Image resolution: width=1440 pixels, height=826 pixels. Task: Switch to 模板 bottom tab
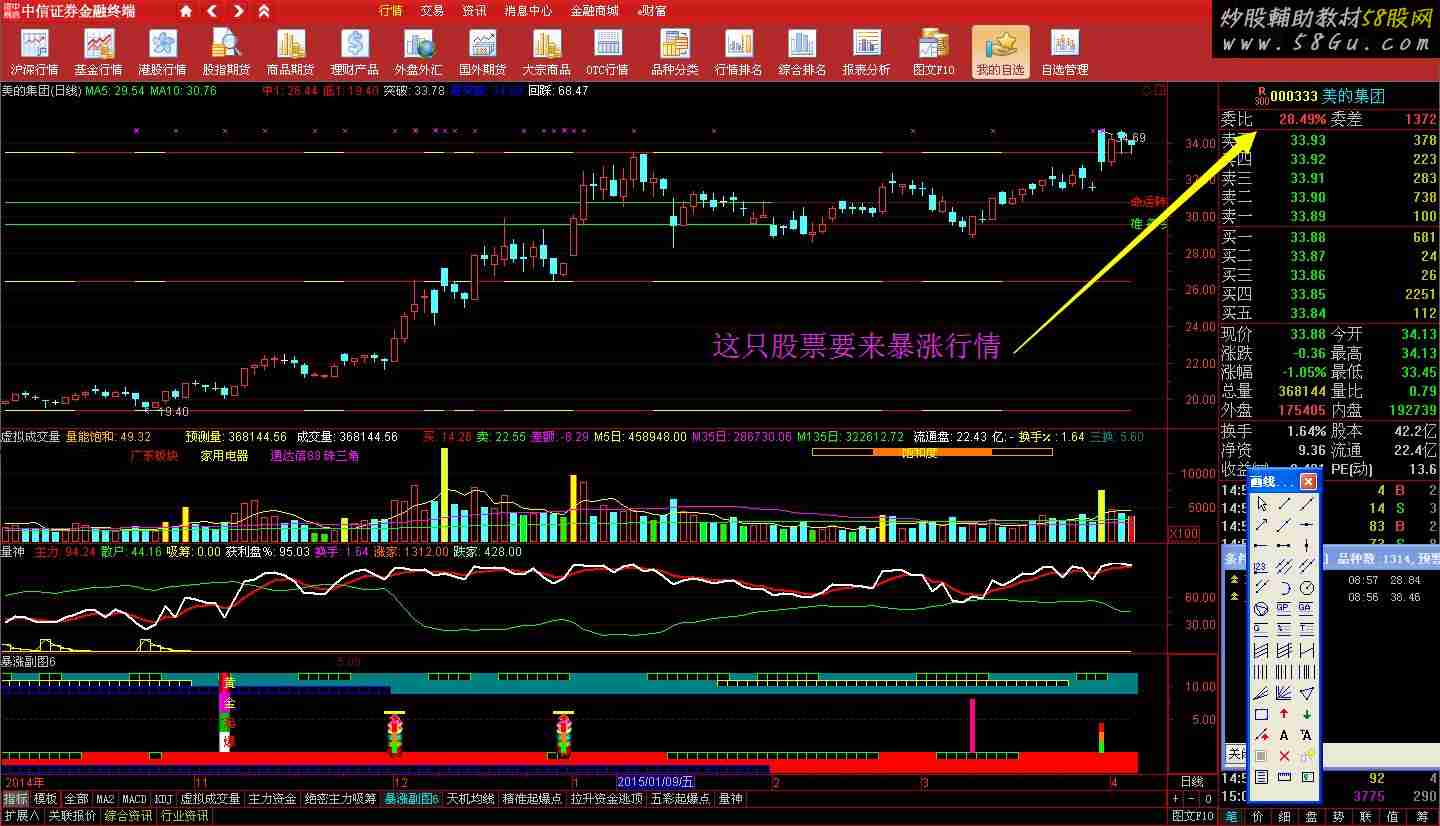click(x=45, y=799)
